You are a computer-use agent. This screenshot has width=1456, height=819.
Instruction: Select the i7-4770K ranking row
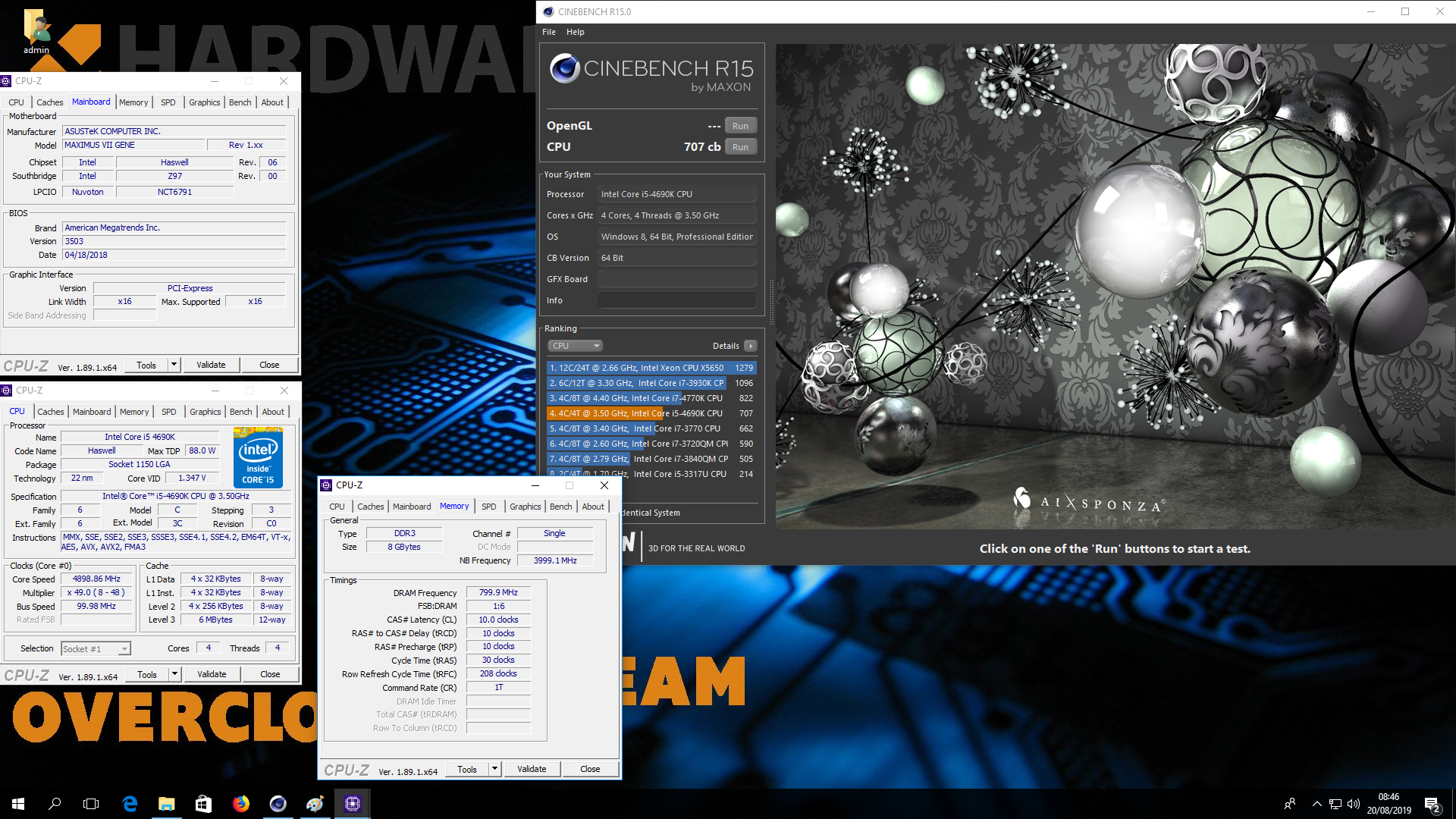pos(651,398)
